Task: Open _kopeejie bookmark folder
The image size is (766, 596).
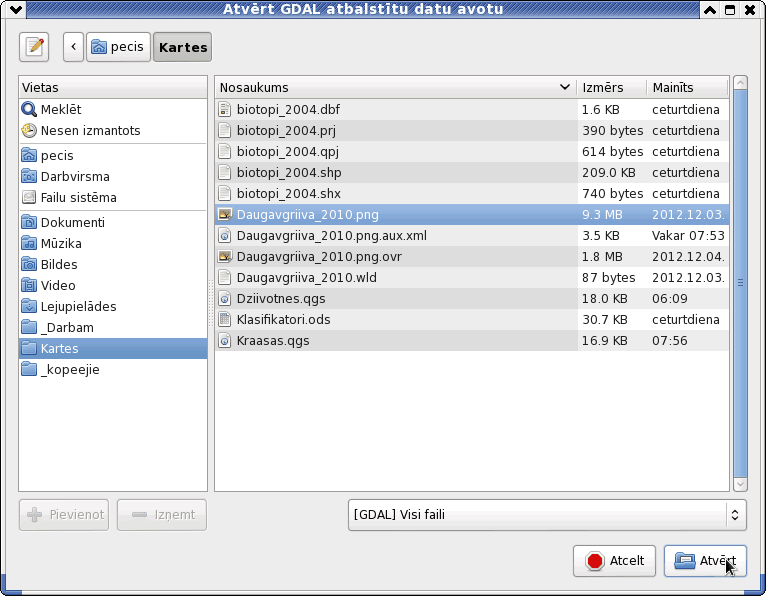Action: tap(113, 369)
